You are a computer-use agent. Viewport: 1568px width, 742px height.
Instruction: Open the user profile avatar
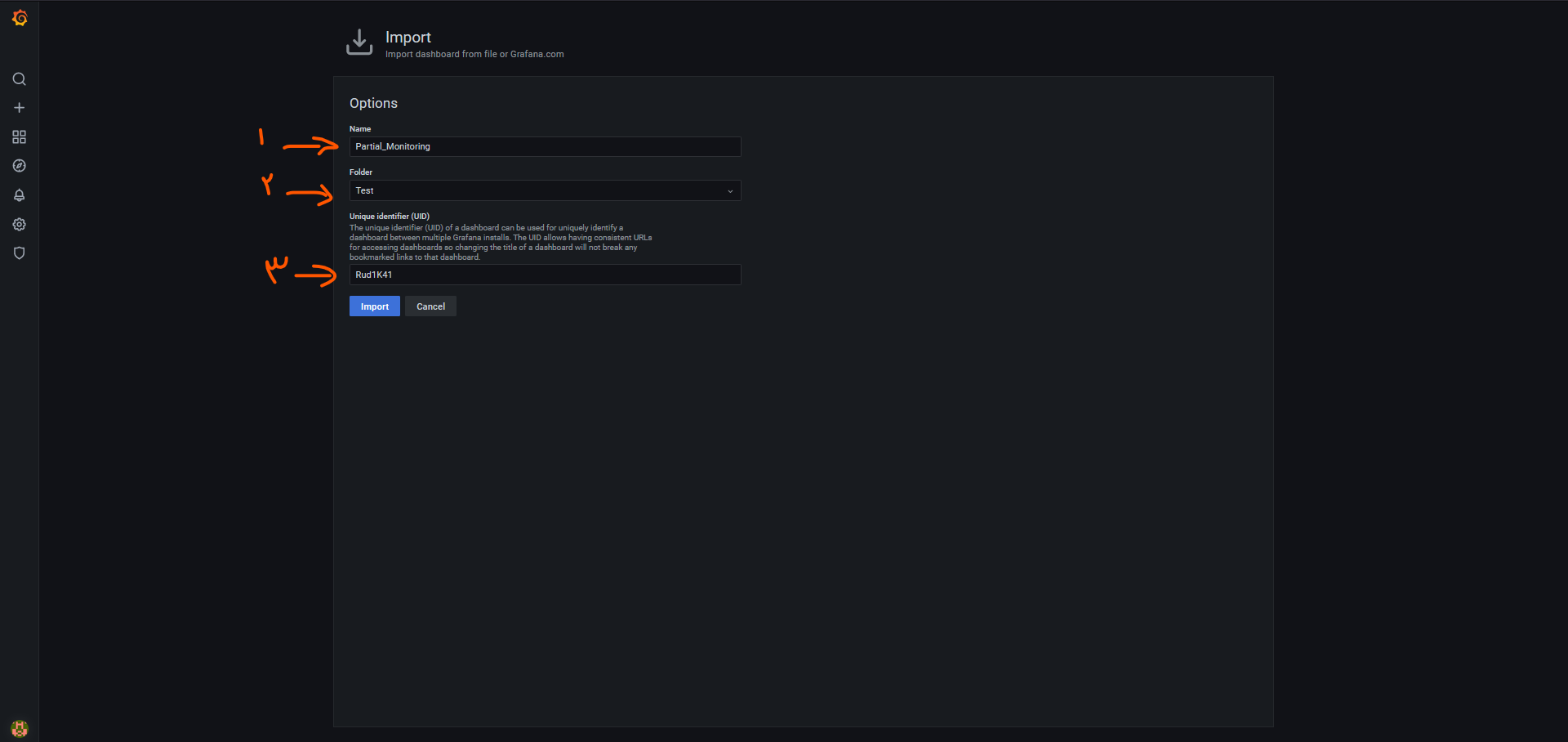point(20,728)
